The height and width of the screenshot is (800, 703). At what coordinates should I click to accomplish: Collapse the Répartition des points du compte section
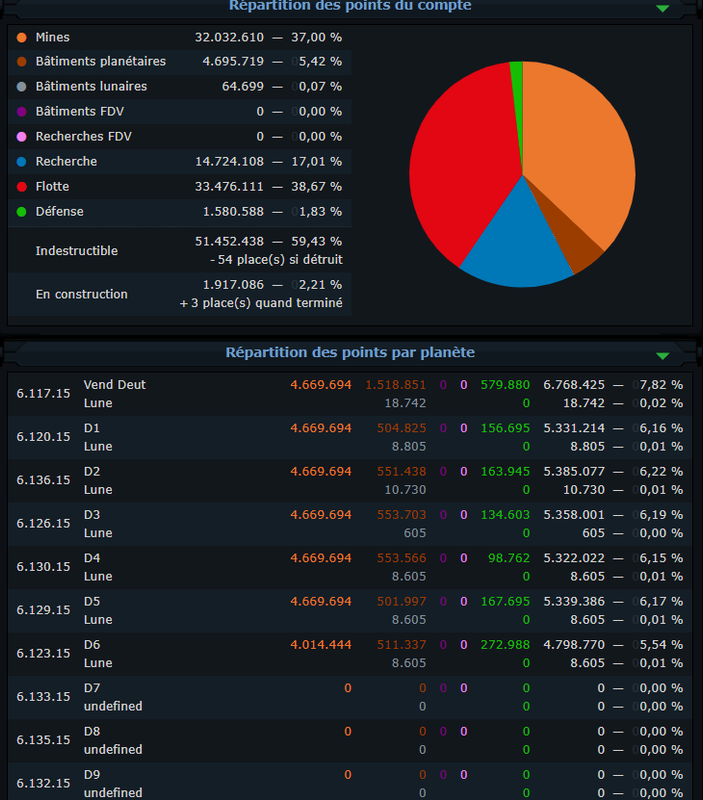click(662, 8)
